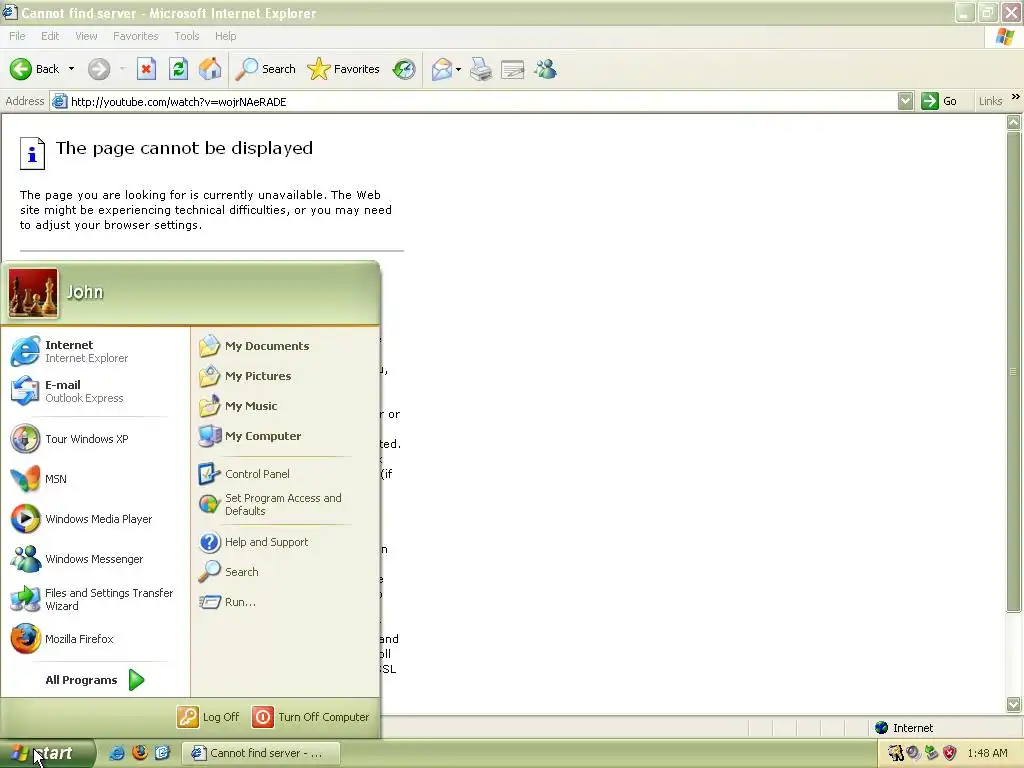Launch Messenger from the IE toolbar icon

click(x=545, y=69)
